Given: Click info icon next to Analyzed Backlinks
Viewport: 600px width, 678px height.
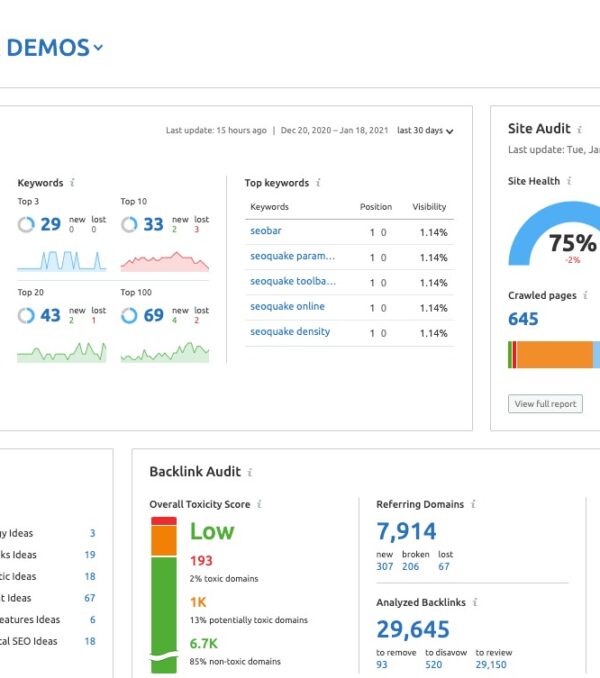Looking at the screenshot, I should click(476, 603).
